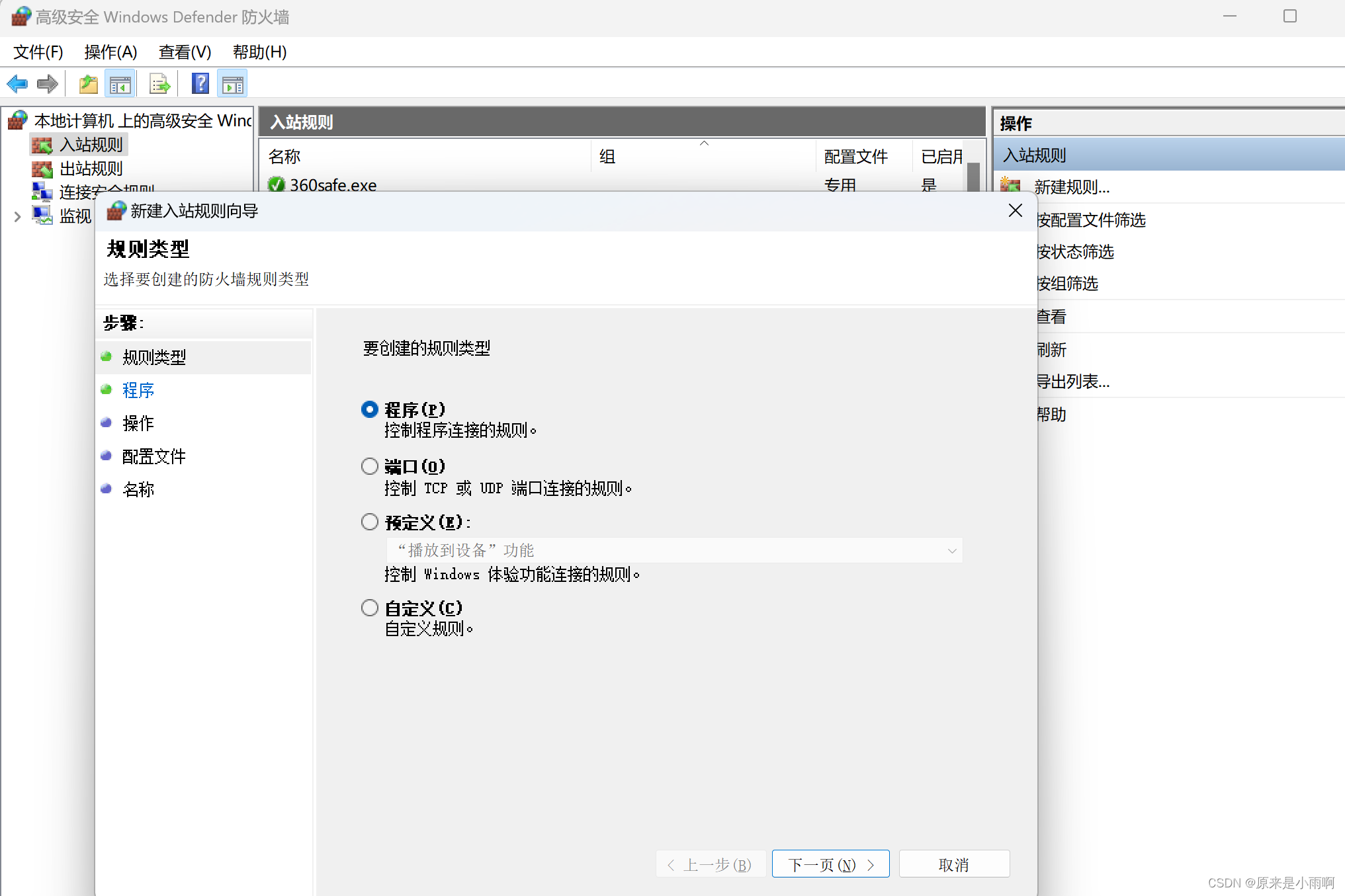Click the 组 column sort chevron

704,143
